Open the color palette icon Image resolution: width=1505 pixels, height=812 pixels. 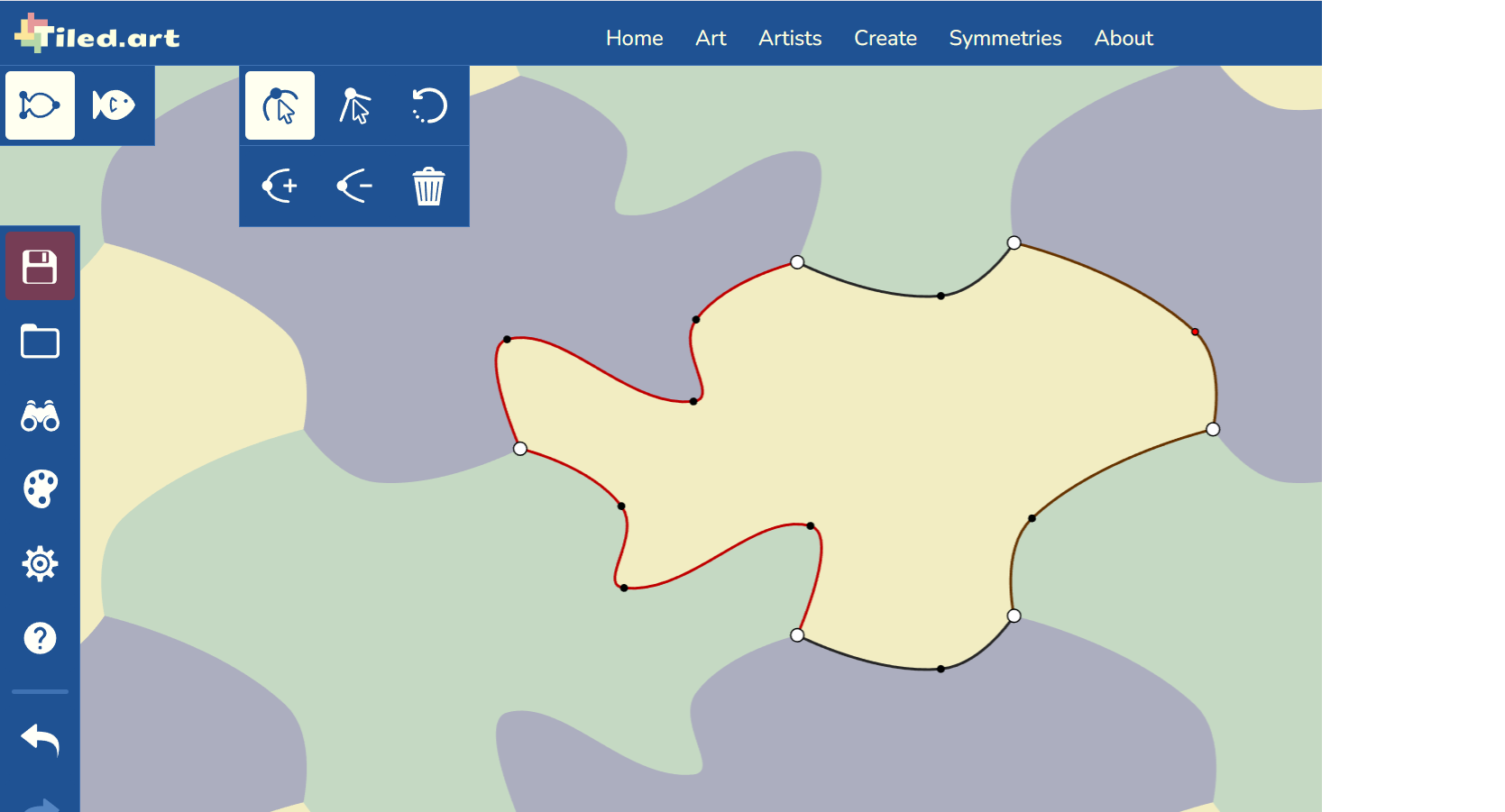(x=40, y=489)
